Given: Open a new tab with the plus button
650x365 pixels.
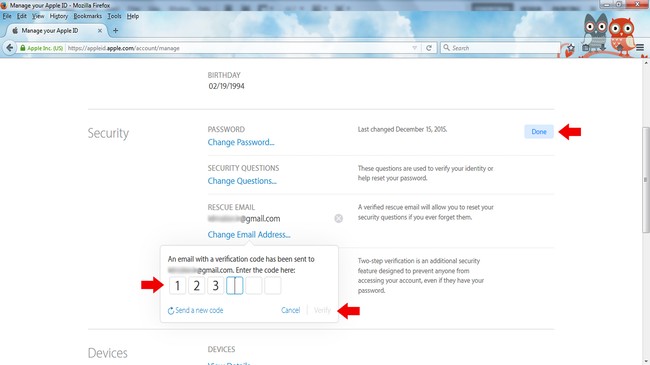Looking at the screenshot, I should pyautogui.click(x=115, y=30).
